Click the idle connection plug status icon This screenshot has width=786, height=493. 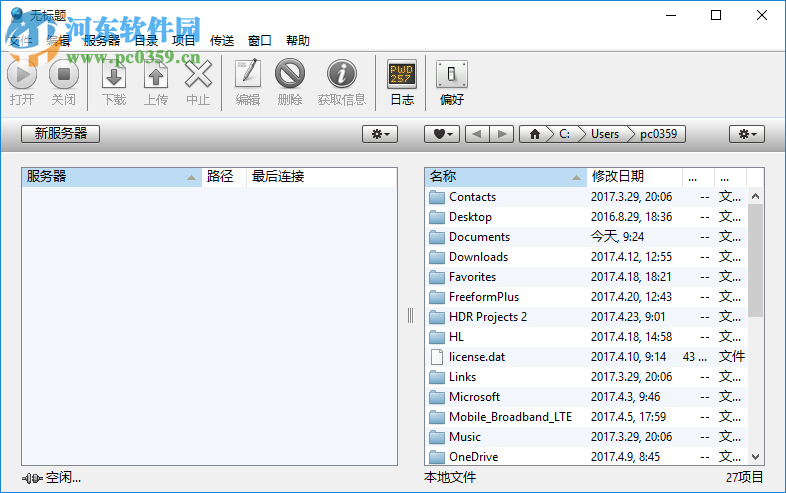[32, 478]
